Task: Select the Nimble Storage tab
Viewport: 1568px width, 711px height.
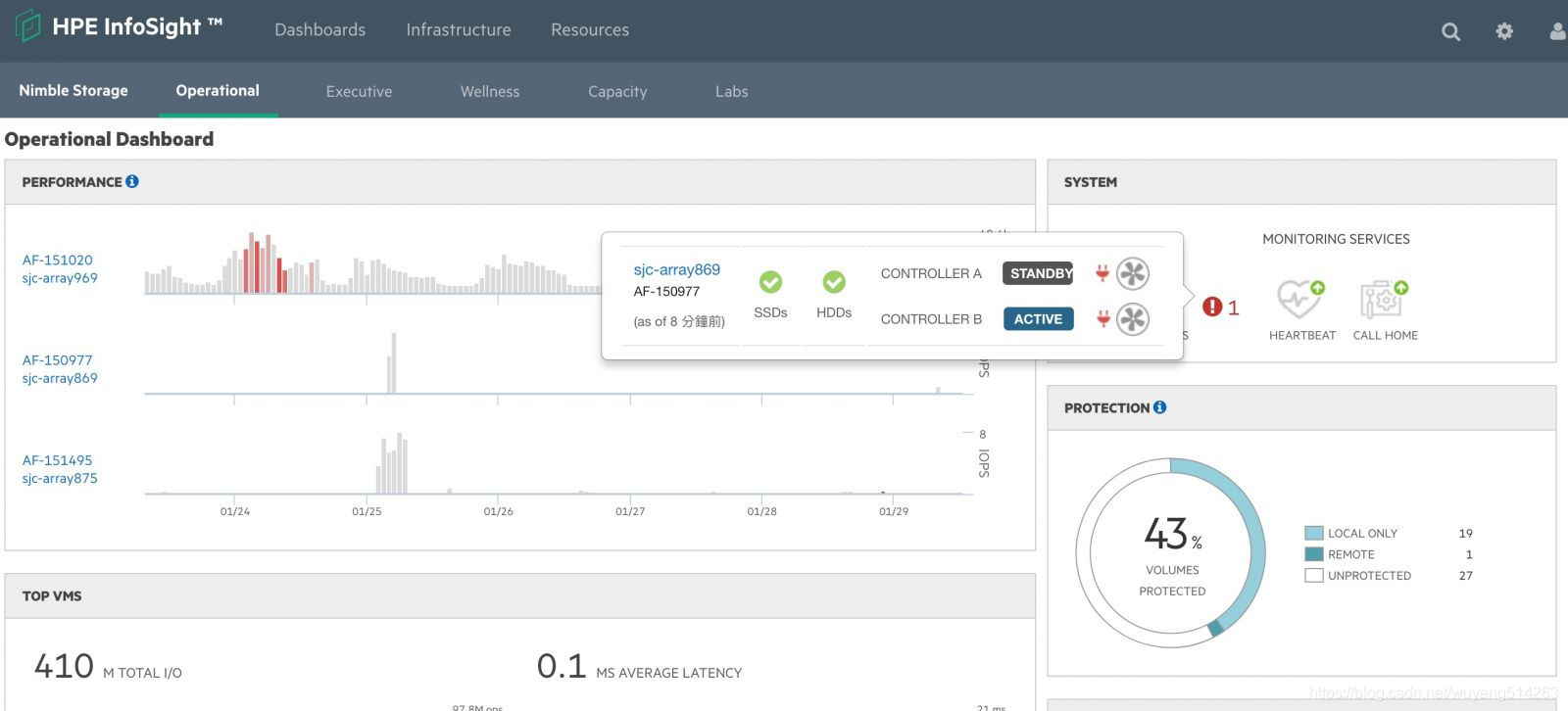Action: [73, 90]
